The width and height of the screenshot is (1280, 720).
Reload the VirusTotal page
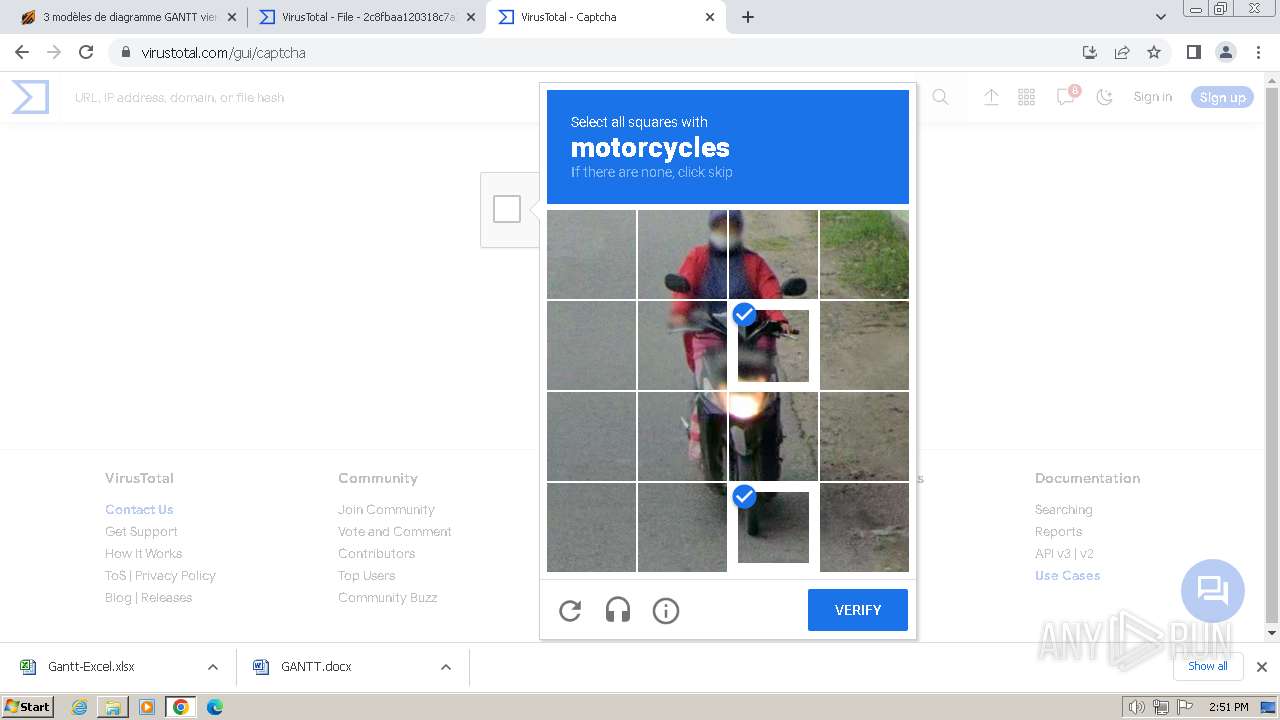point(86,52)
